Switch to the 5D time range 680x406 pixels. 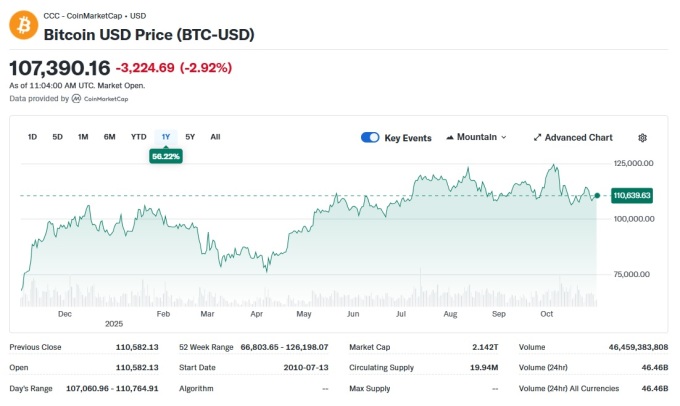point(58,137)
